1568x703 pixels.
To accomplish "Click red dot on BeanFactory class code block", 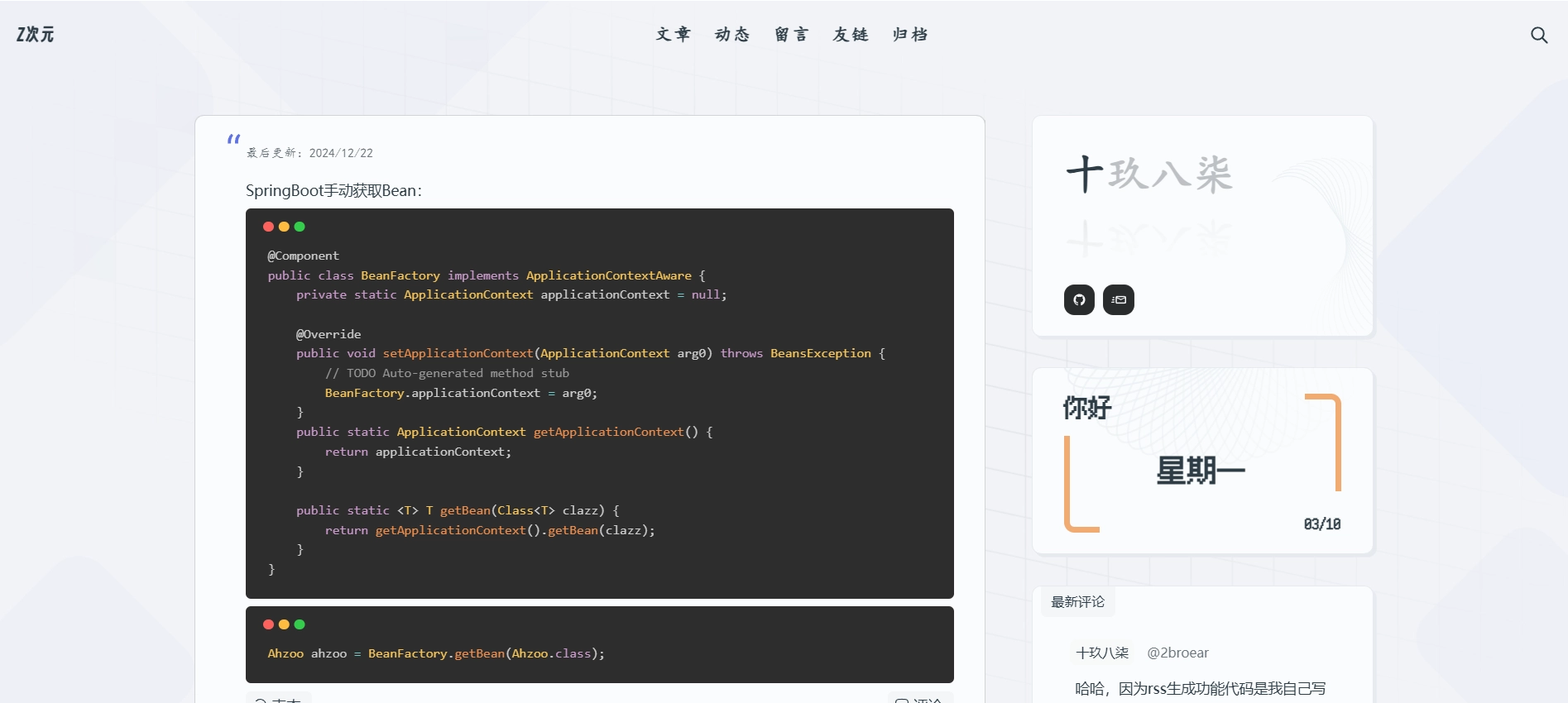I will click(268, 227).
